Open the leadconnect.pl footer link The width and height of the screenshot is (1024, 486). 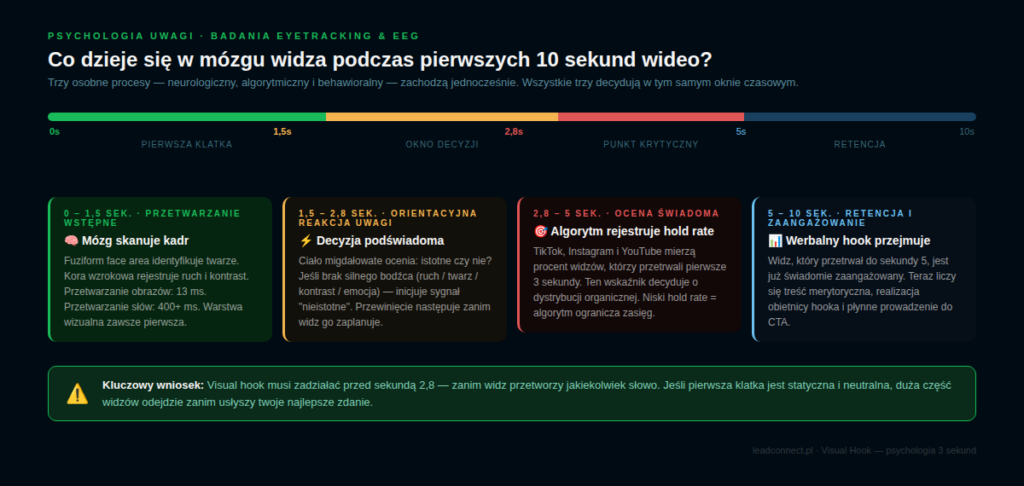click(783, 450)
